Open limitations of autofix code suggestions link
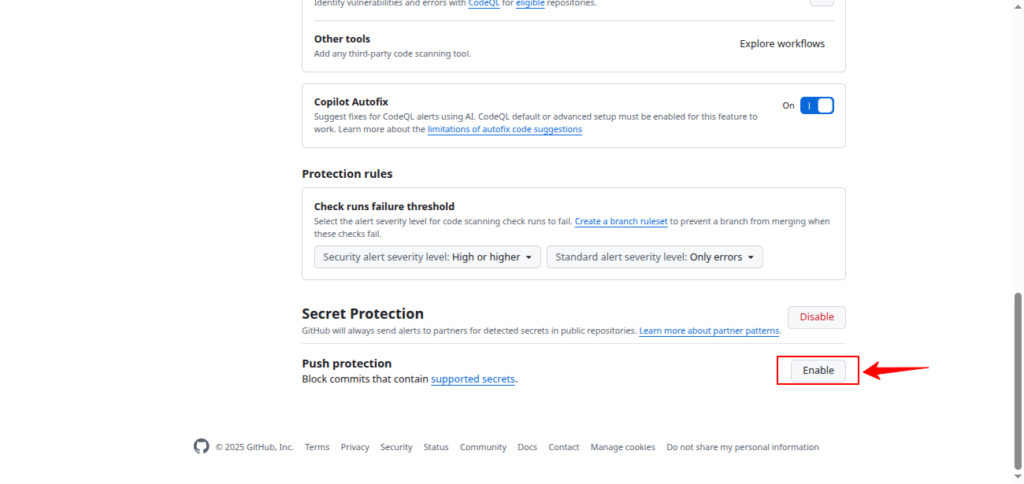This screenshot has height=484, width=1024. 504,129
